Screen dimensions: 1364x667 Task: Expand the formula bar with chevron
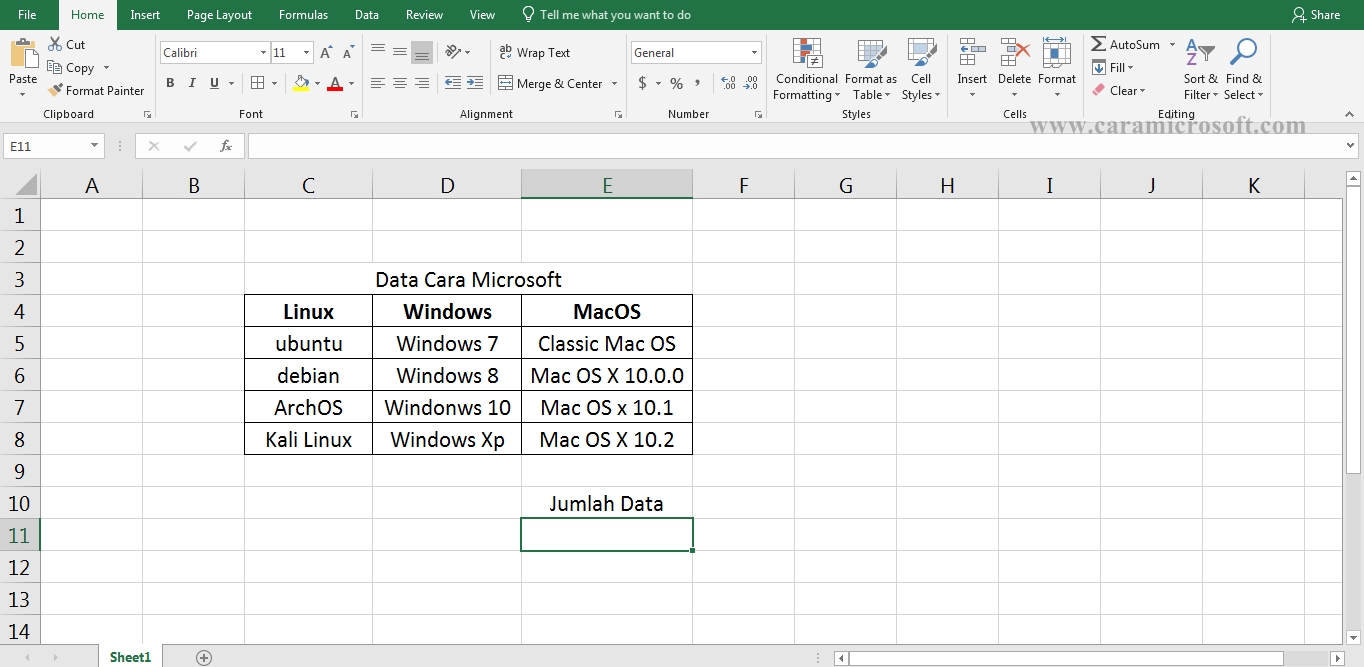1351,146
